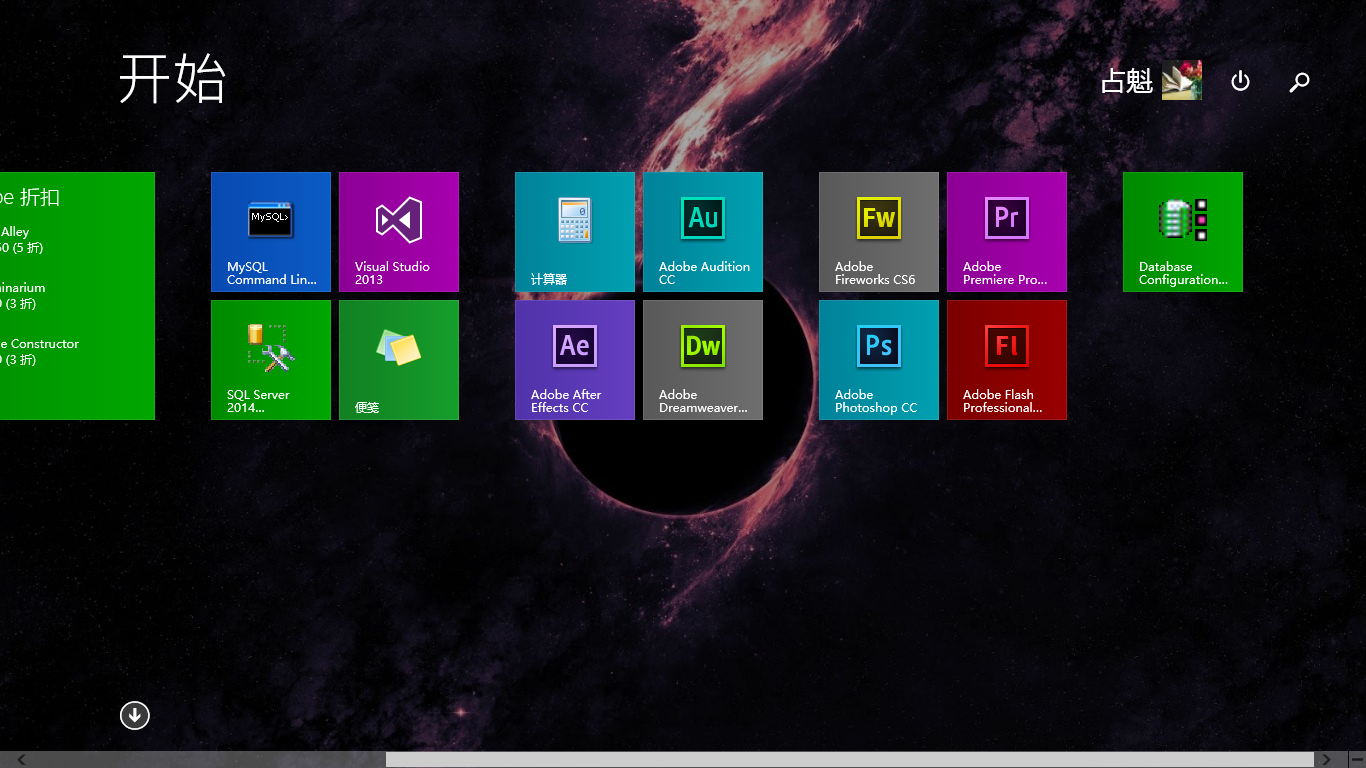Click the zoom-out minus button

tap(1357, 760)
